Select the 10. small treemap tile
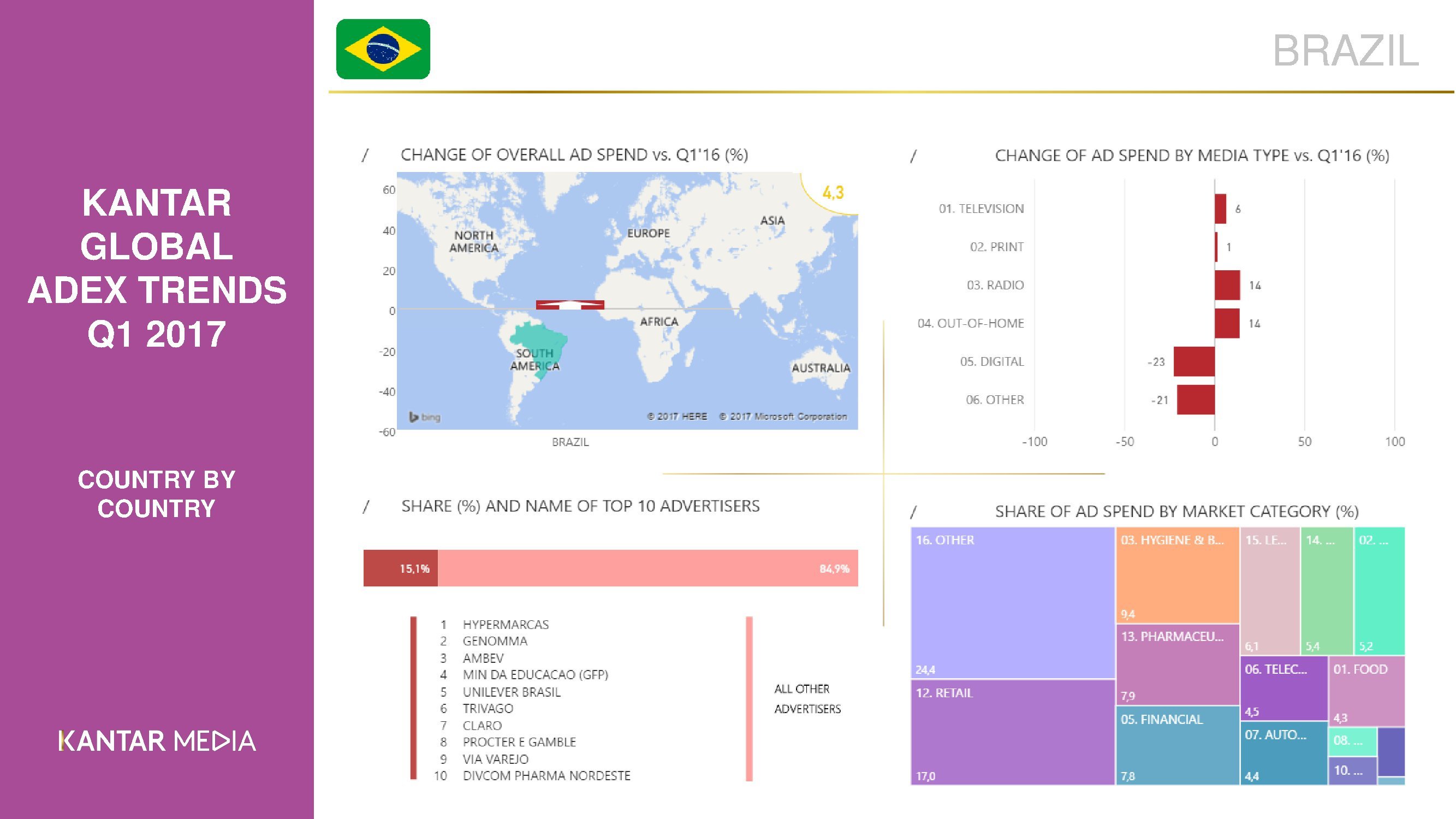Viewport: 1456px width, 819px height. coord(1352,771)
